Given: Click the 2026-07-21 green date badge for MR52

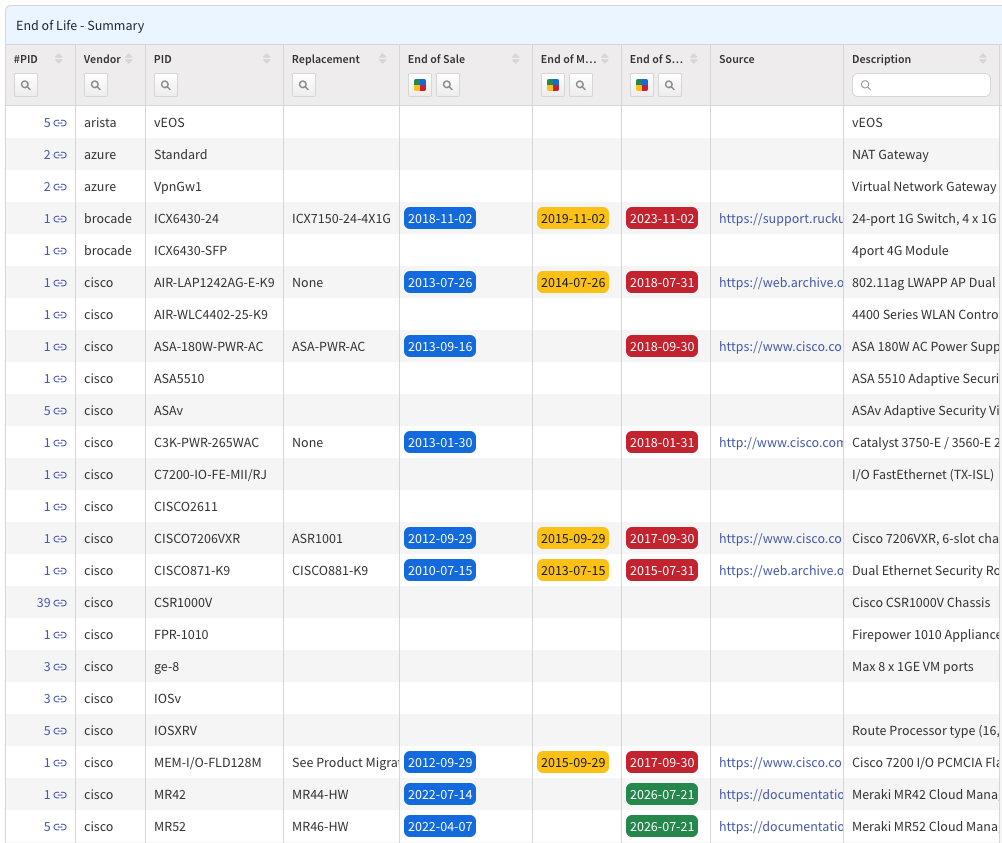Looking at the screenshot, I should click(x=661, y=826).
